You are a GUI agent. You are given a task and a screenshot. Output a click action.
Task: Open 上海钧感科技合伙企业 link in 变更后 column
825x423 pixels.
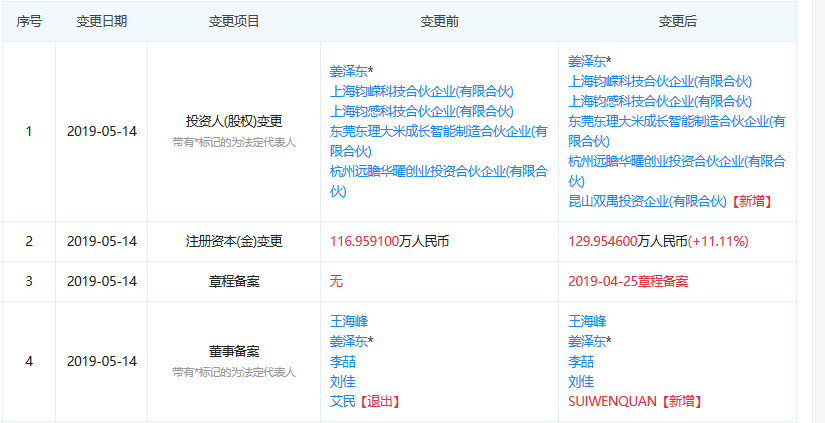coord(660,102)
